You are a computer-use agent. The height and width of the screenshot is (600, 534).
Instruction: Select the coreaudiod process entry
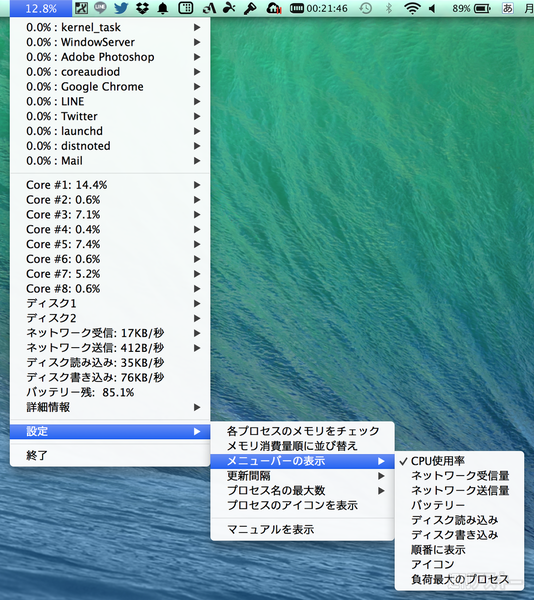click(110, 72)
